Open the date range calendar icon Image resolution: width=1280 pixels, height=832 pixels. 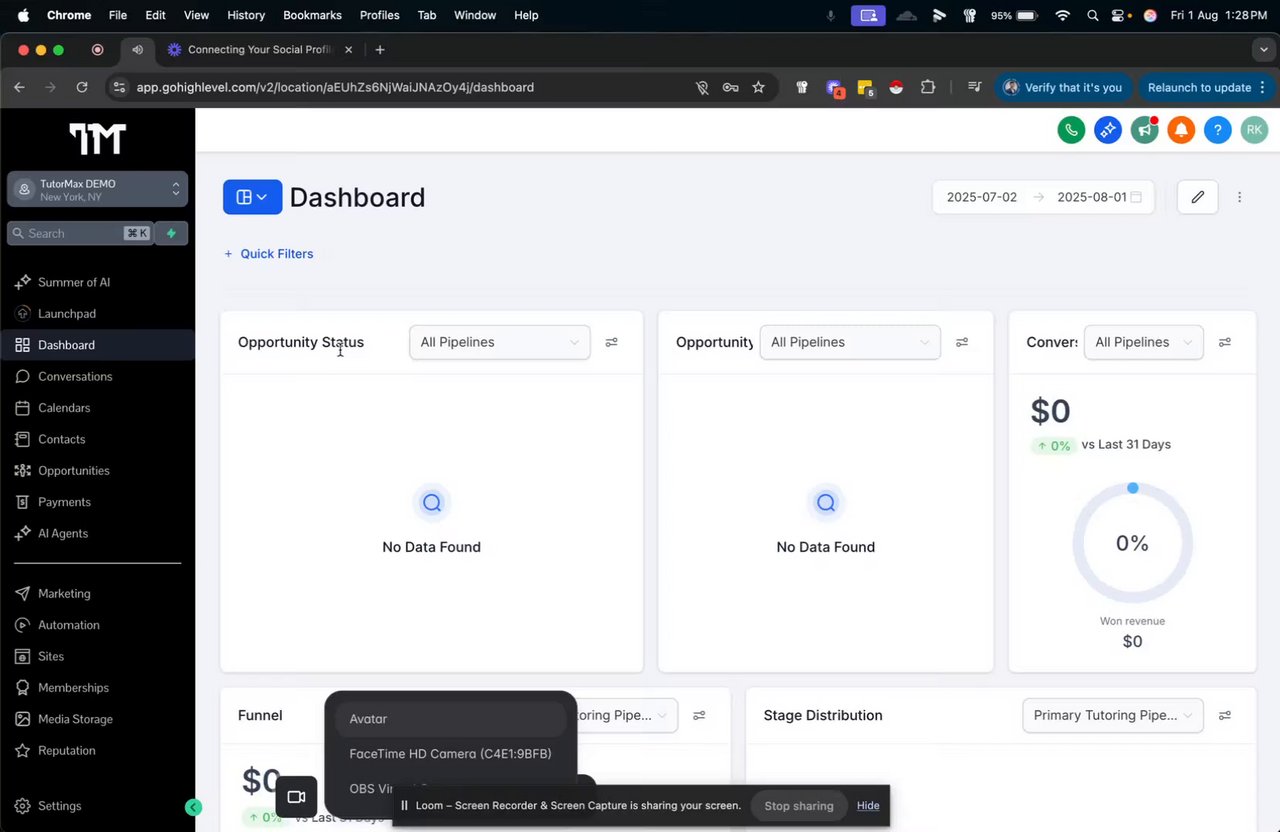1136,197
